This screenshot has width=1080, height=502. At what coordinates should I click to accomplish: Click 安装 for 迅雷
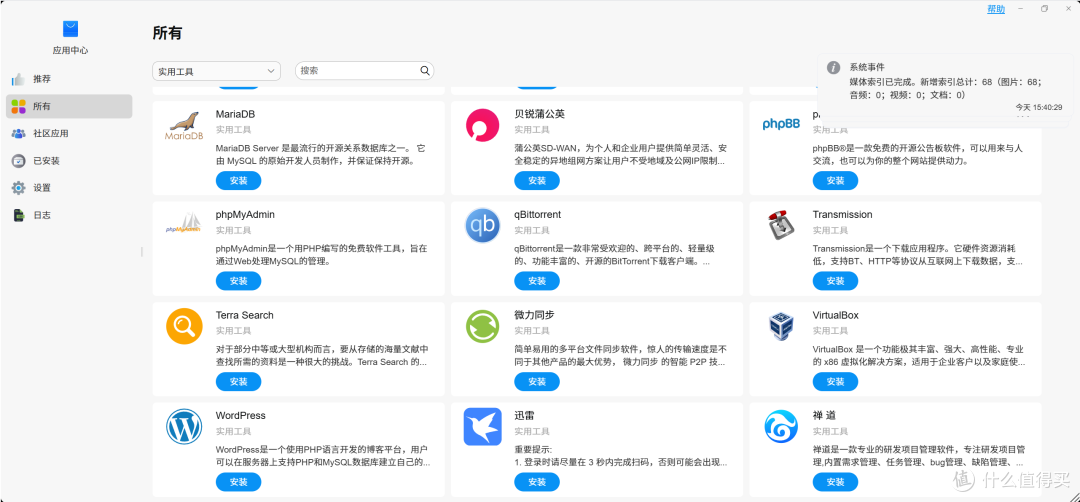[537, 481]
